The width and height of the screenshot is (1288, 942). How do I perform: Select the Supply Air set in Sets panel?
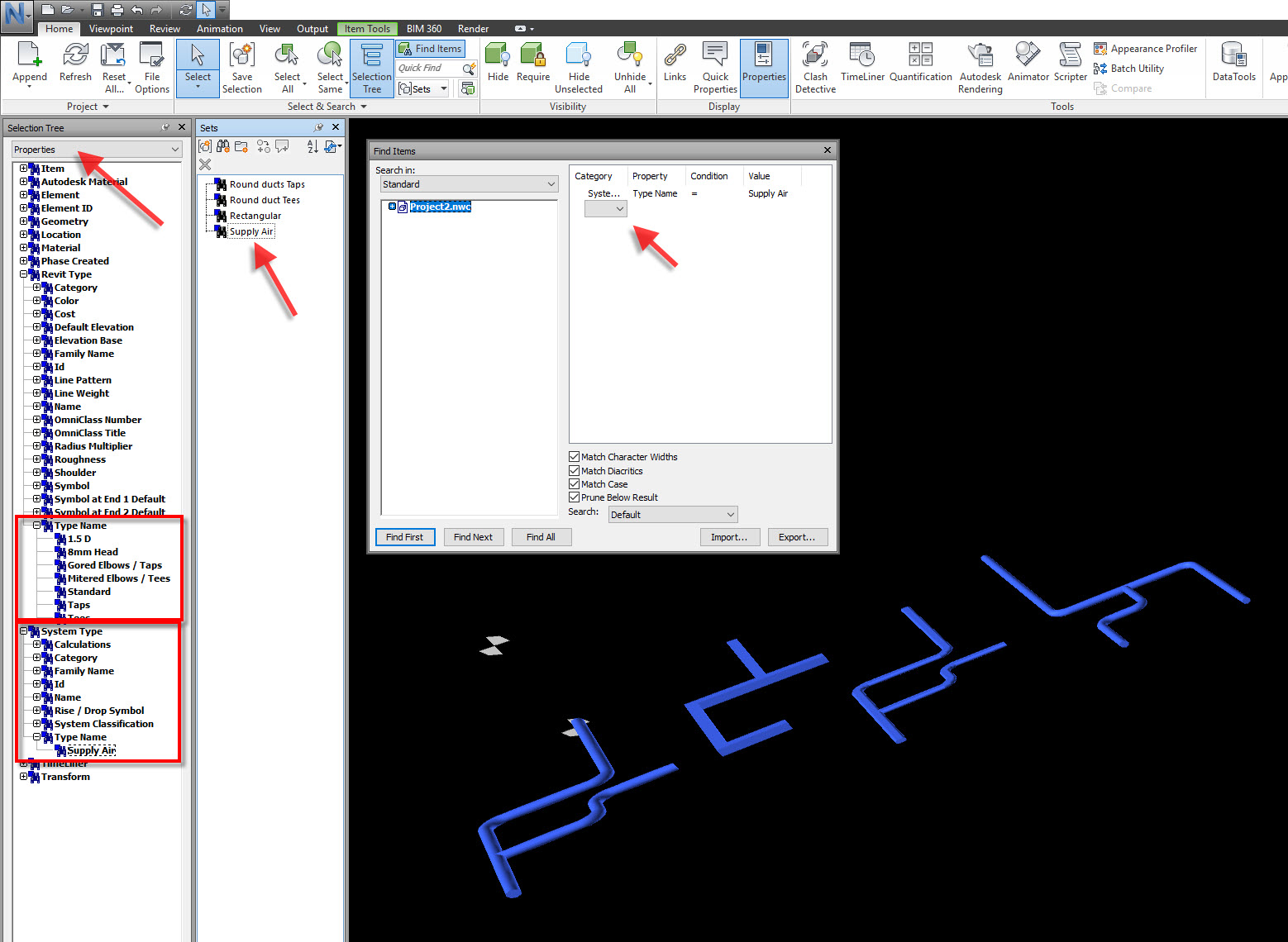(250, 231)
